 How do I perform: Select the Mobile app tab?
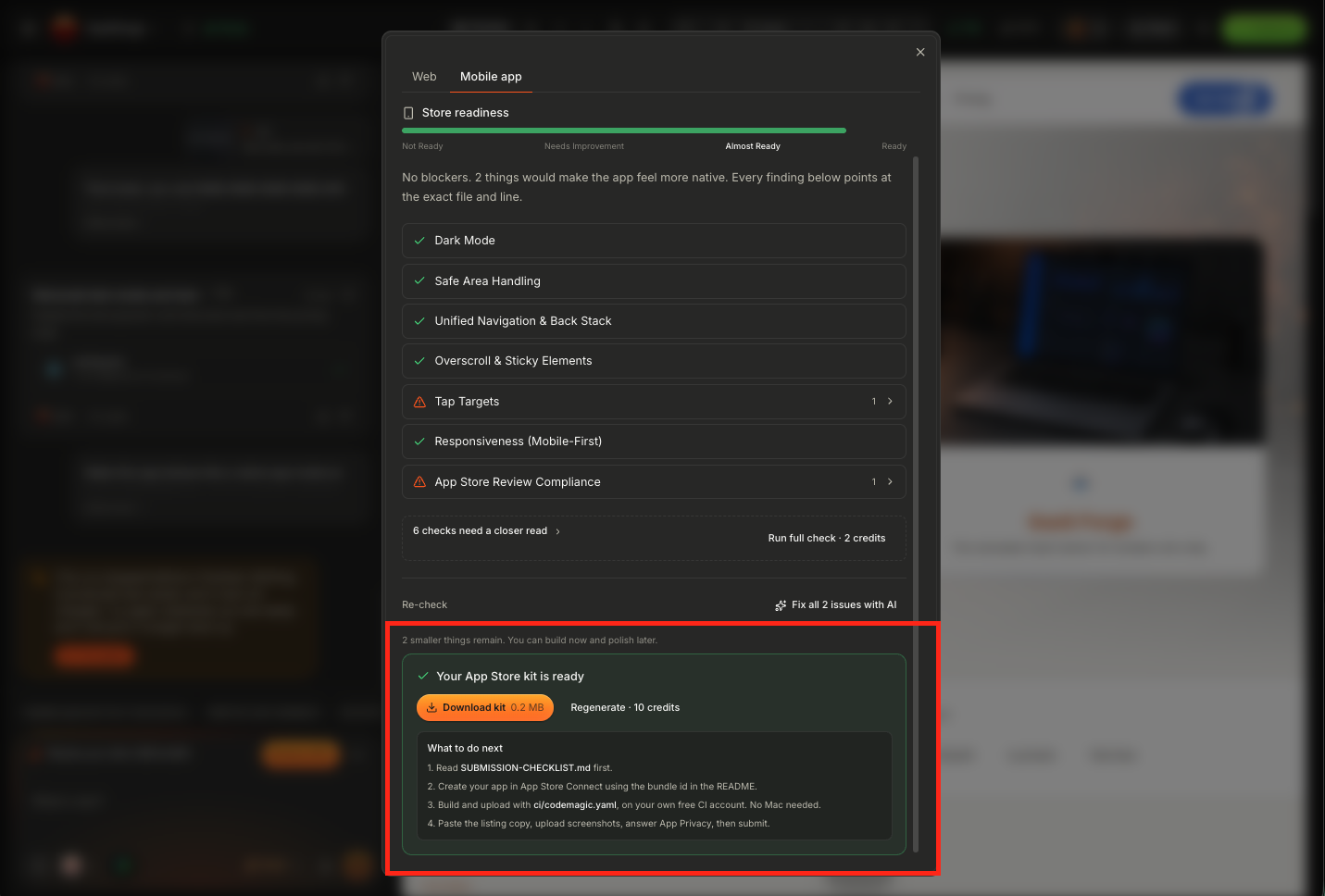click(491, 77)
